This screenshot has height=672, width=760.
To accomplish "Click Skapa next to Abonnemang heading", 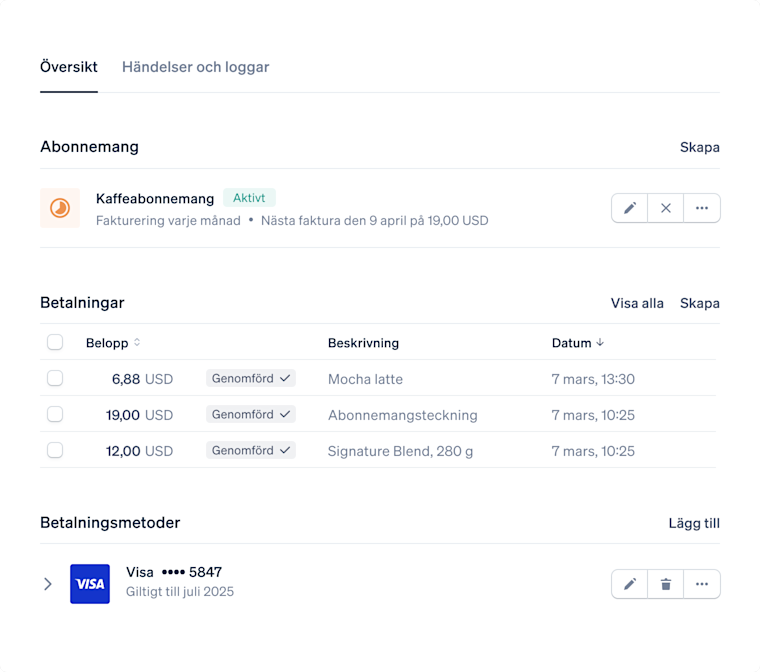I will tap(699, 147).
